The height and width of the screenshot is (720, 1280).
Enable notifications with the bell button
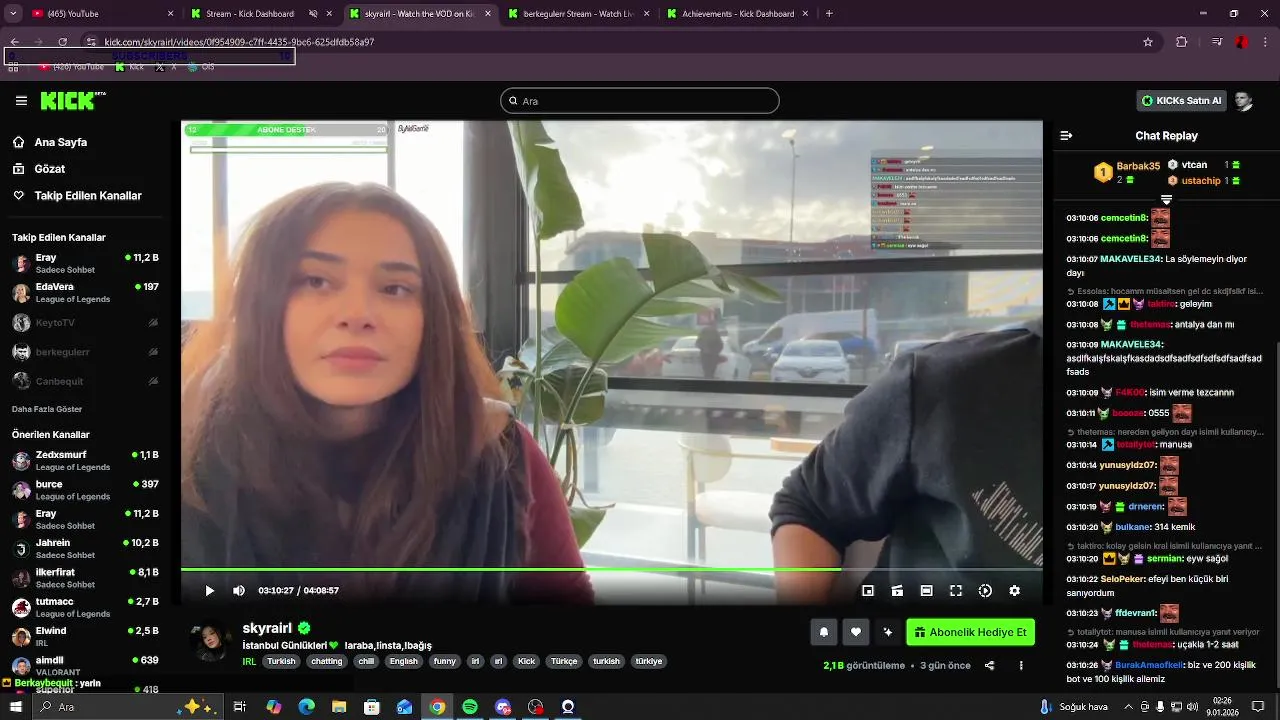[824, 632]
